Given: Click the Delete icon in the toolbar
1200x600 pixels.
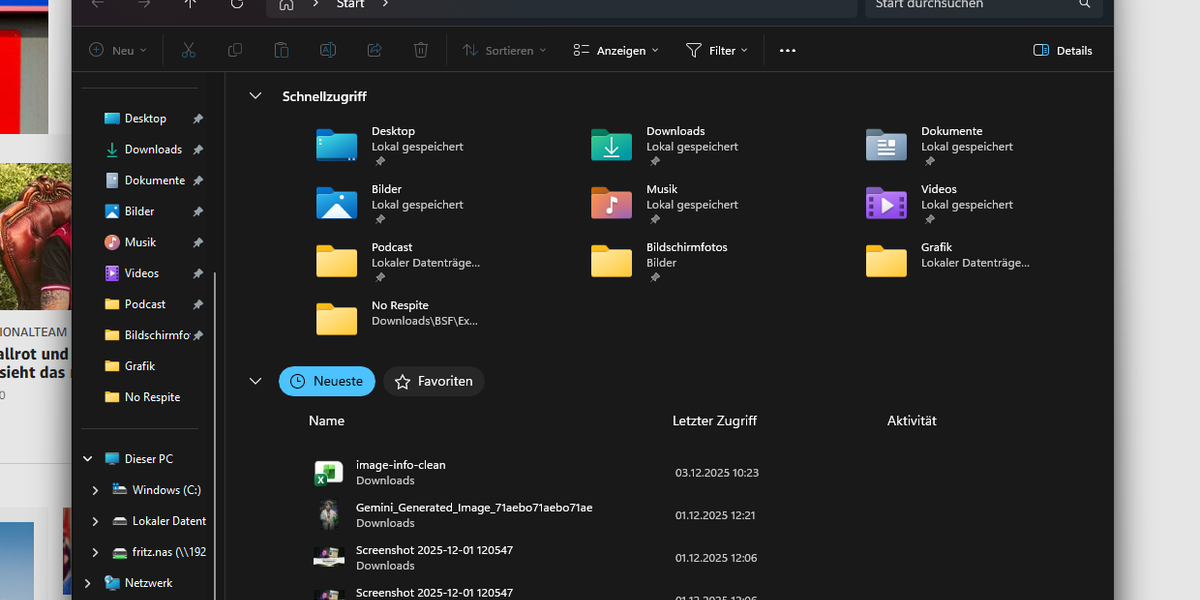Looking at the screenshot, I should point(420,49).
